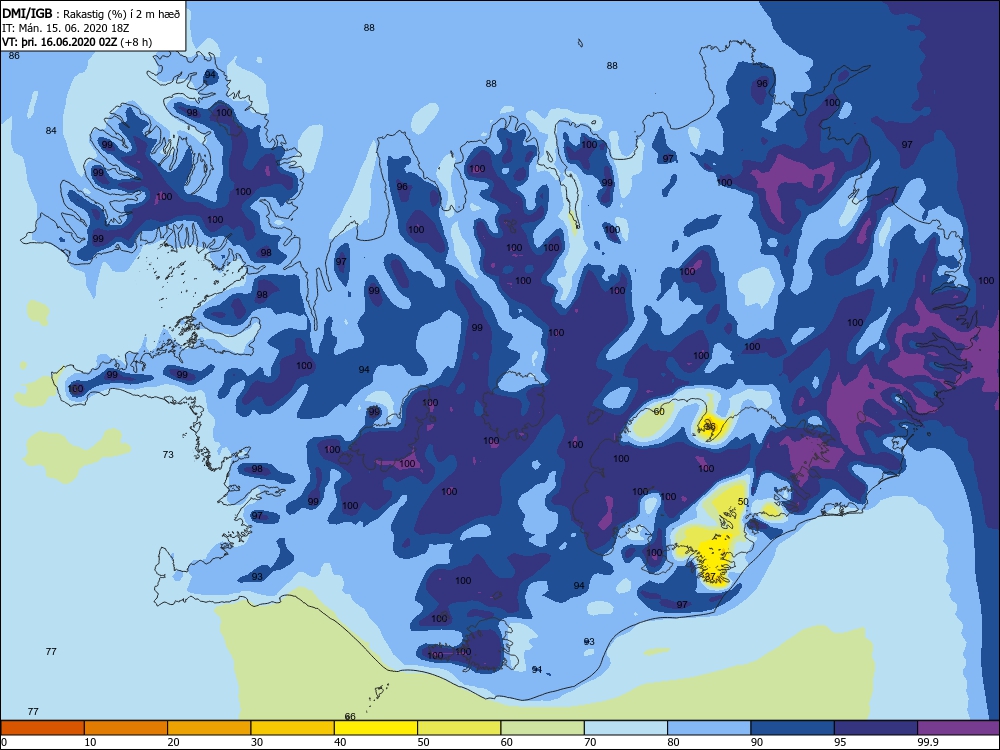Click the '73' humidity value on the map
The height and width of the screenshot is (750, 1000).
[x=168, y=455]
